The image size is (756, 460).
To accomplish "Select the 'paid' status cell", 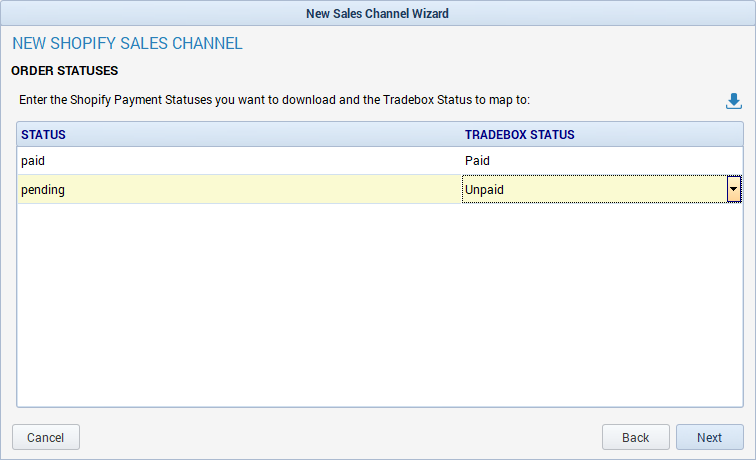I will pyautogui.click(x=239, y=161).
